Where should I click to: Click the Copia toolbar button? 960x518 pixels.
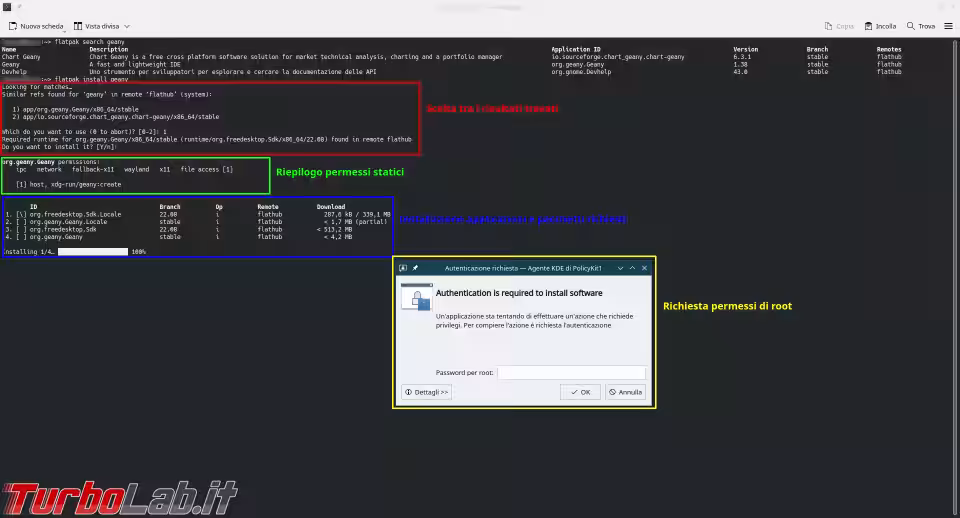[839, 26]
